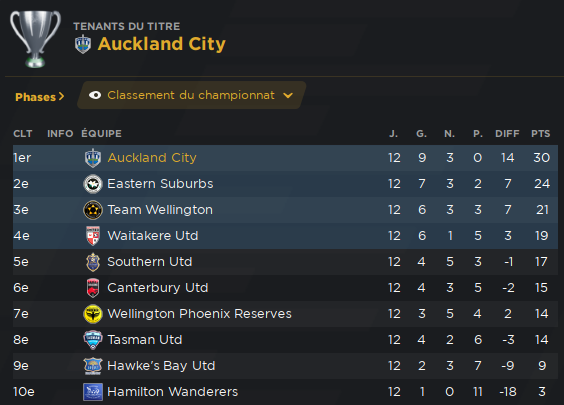Click the Wellington Phoenix Reserves yellow badge
Screen dimensions: 564x405
93,314
